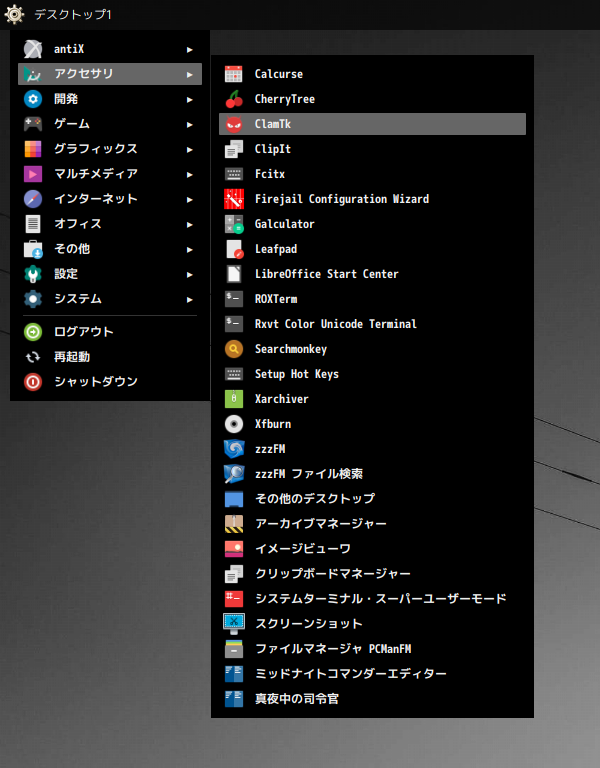Open the antiX menu entry
The width and height of the screenshot is (600, 768).
click(x=110, y=49)
